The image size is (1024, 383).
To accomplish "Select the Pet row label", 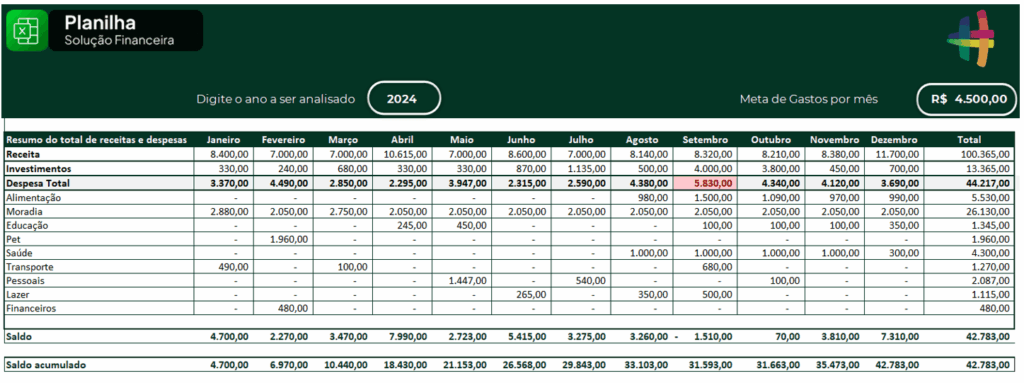I will click(x=13, y=239).
